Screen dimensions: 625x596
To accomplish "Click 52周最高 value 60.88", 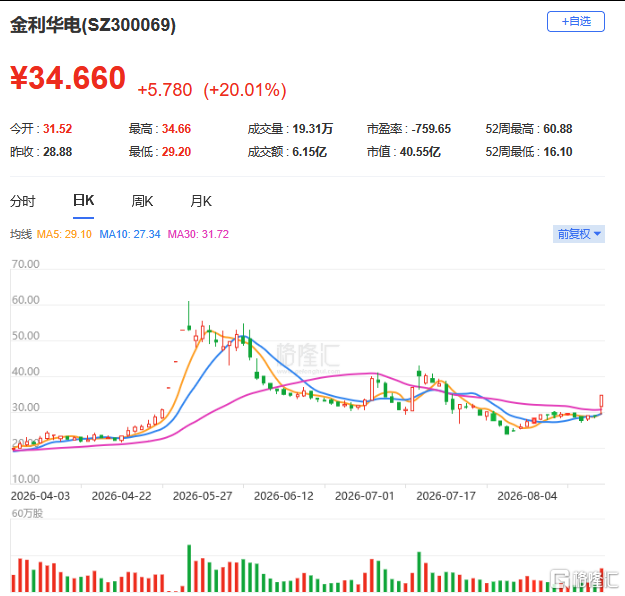I will pyautogui.click(x=558, y=129).
